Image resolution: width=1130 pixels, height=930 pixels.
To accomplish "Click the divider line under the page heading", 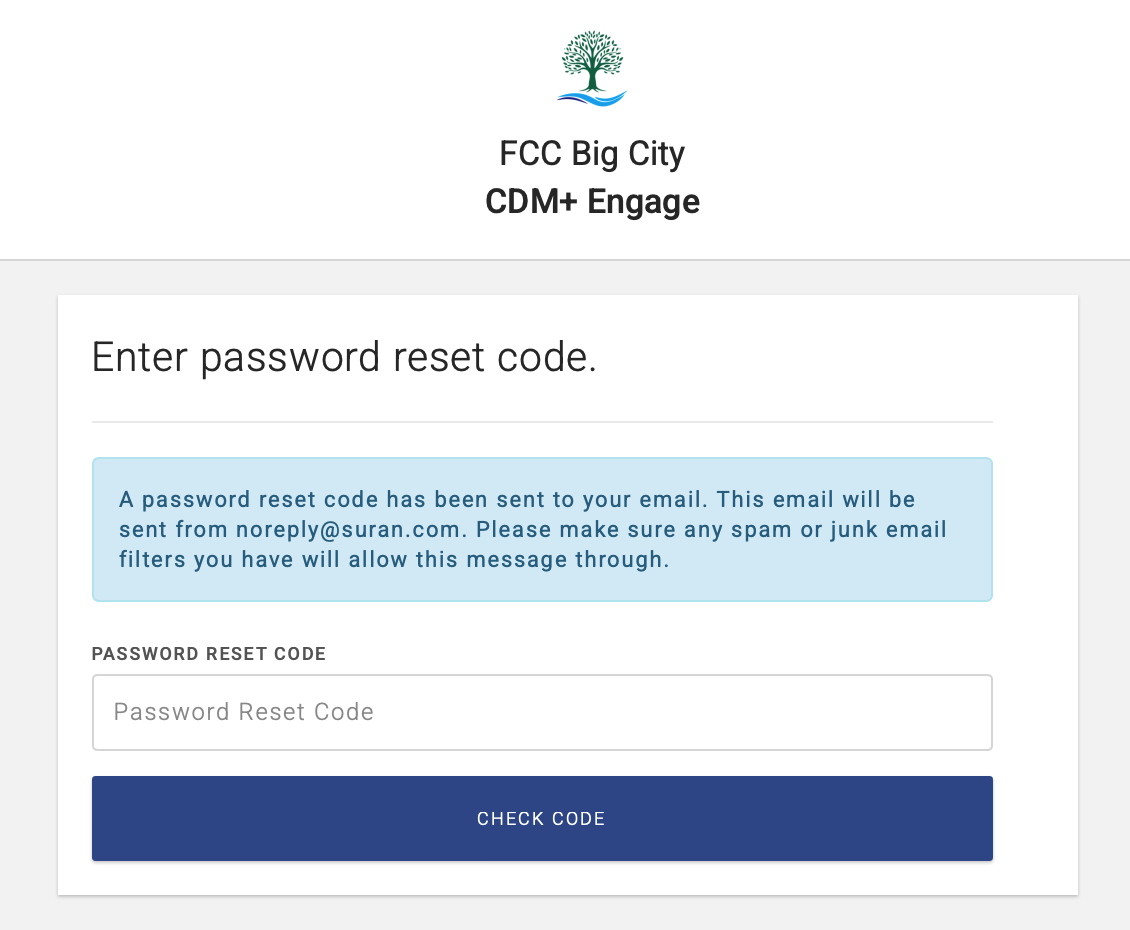I will pyautogui.click(x=541, y=421).
